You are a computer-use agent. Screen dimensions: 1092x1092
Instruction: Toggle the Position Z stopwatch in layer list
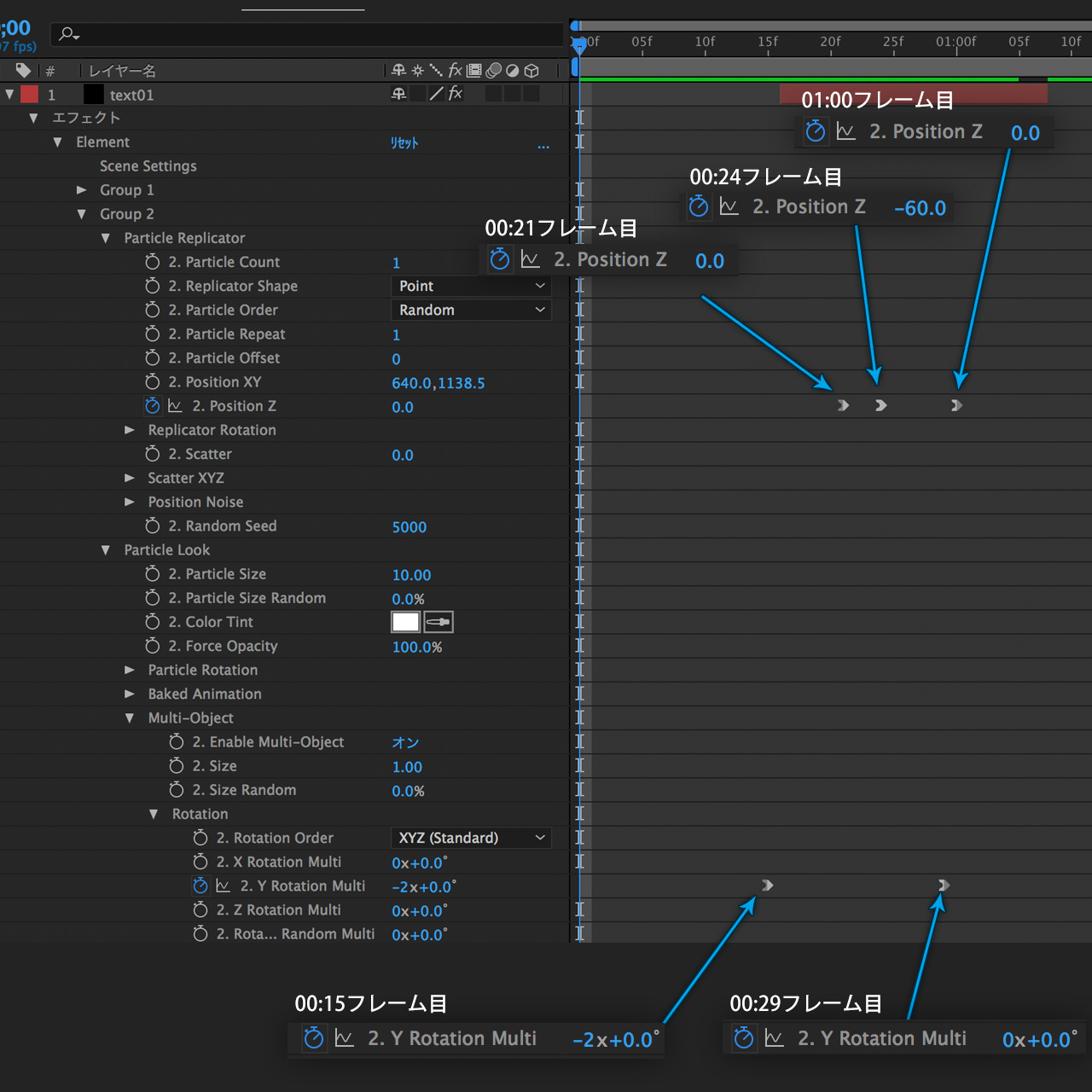pos(153,406)
